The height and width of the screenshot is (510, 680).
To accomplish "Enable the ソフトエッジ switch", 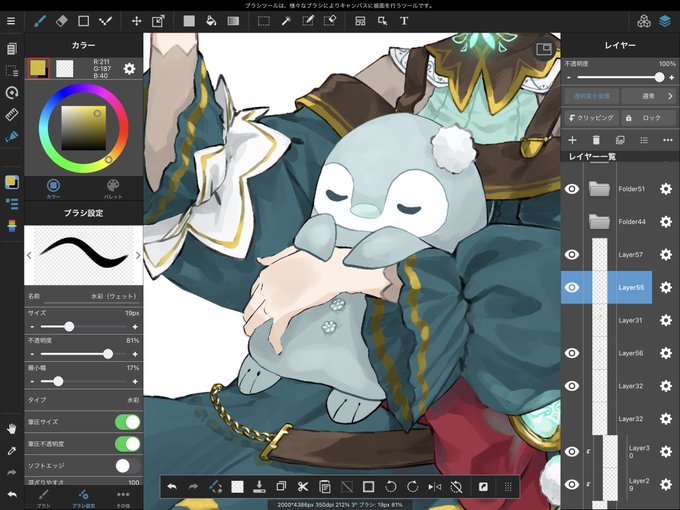I will (x=128, y=466).
